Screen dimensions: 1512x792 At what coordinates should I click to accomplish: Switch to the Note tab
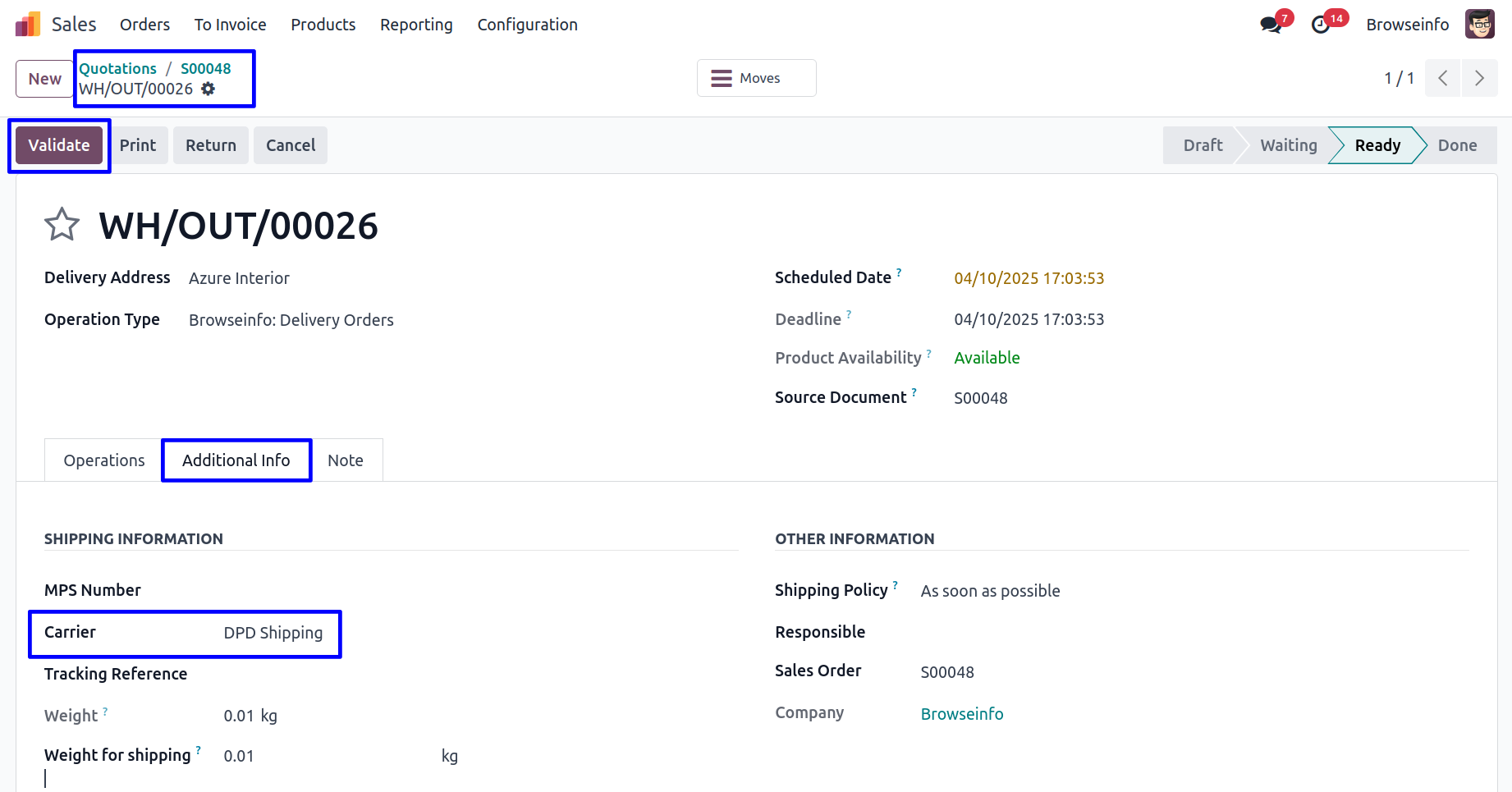coord(345,460)
